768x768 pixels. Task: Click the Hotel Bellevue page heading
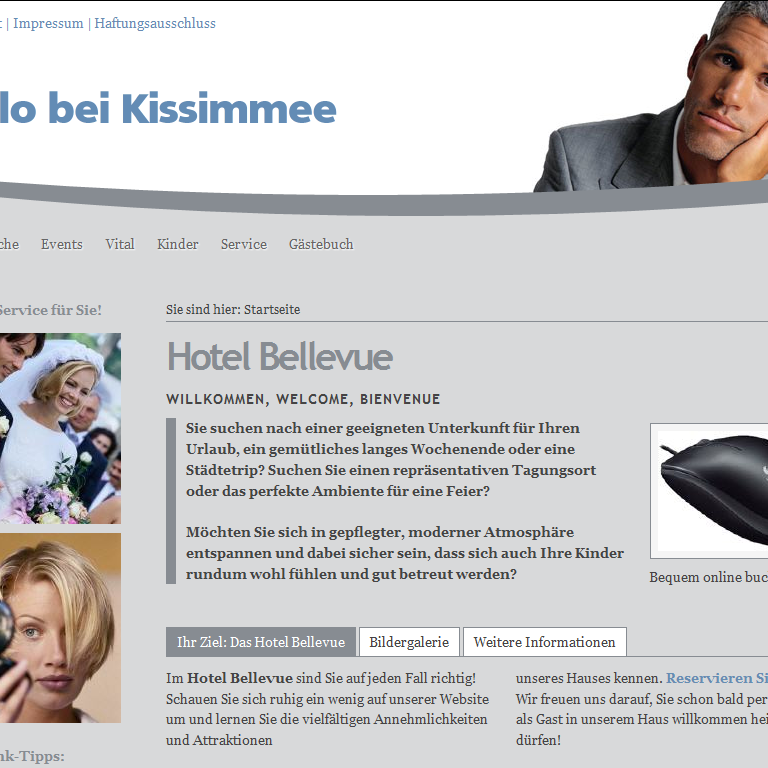(x=280, y=357)
